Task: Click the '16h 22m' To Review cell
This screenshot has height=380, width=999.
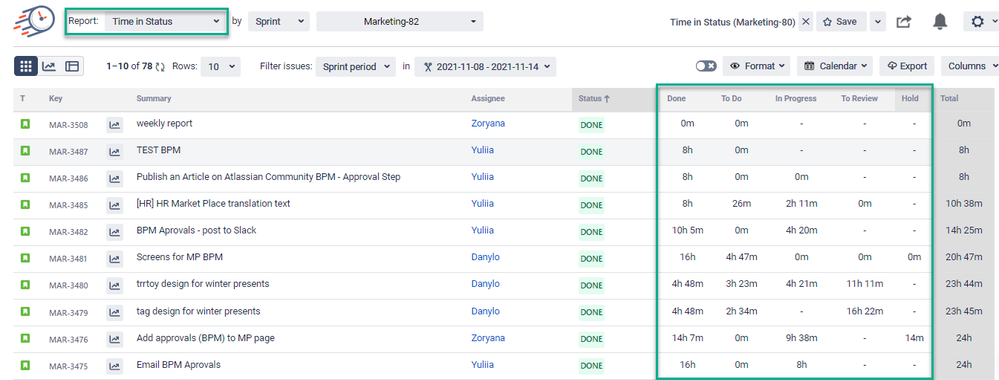Action: [865, 311]
